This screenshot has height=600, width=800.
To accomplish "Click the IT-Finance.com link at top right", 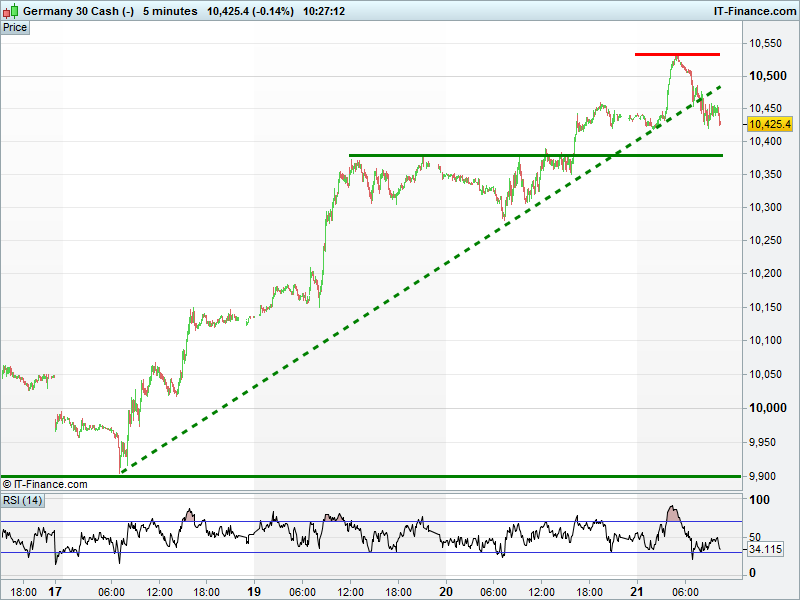I will pyautogui.click(x=755, y=11).
